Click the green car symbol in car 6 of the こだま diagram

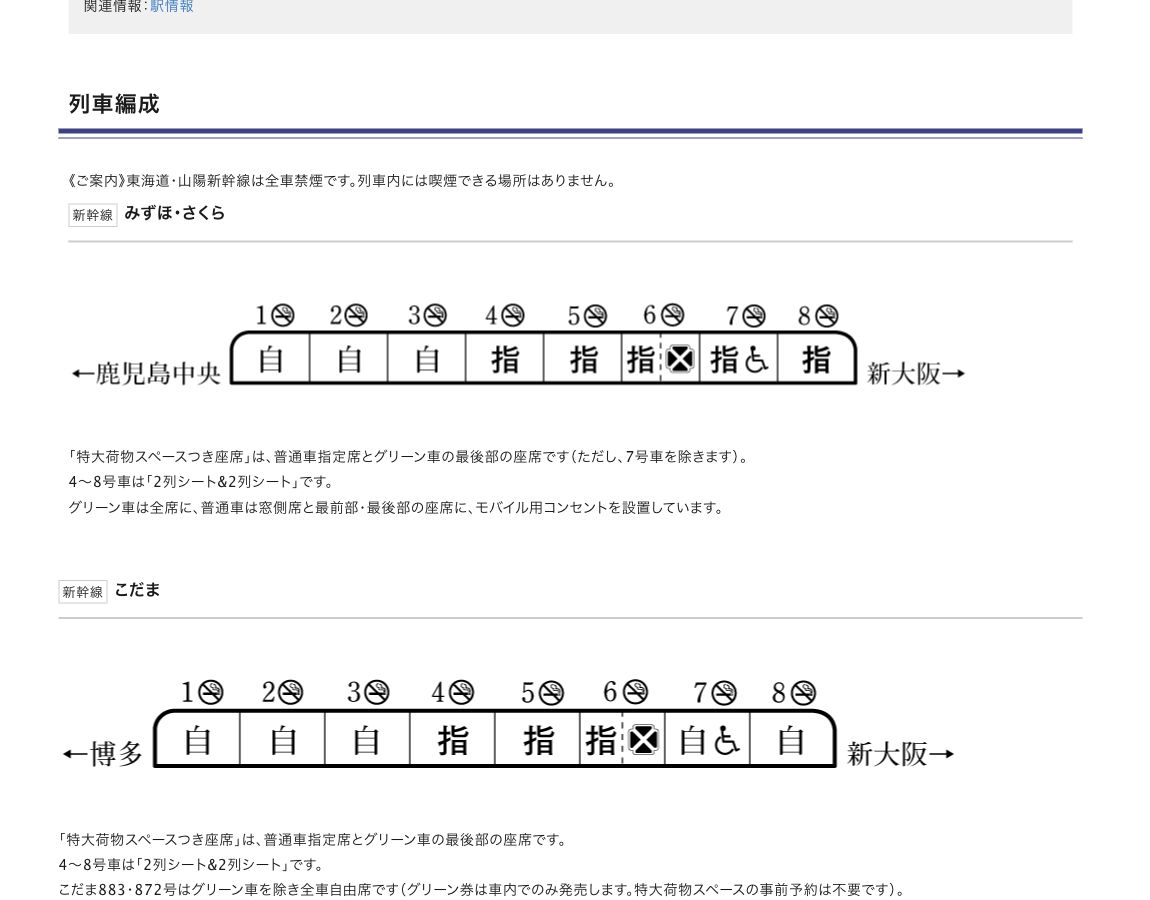click(x=643, y=740)
